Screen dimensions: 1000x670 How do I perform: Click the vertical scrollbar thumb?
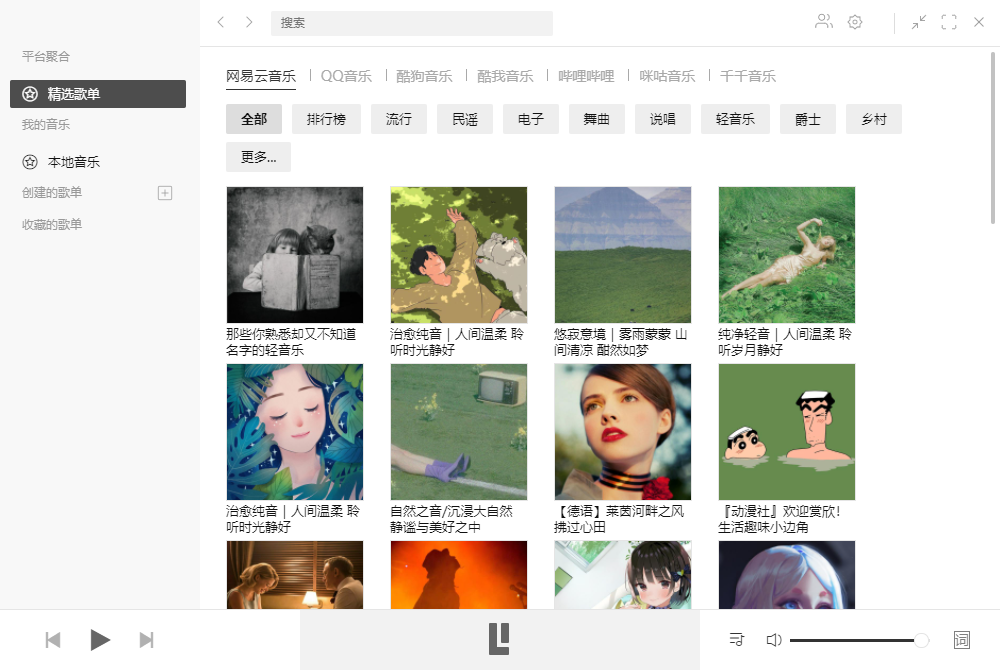tap(992, 138)
